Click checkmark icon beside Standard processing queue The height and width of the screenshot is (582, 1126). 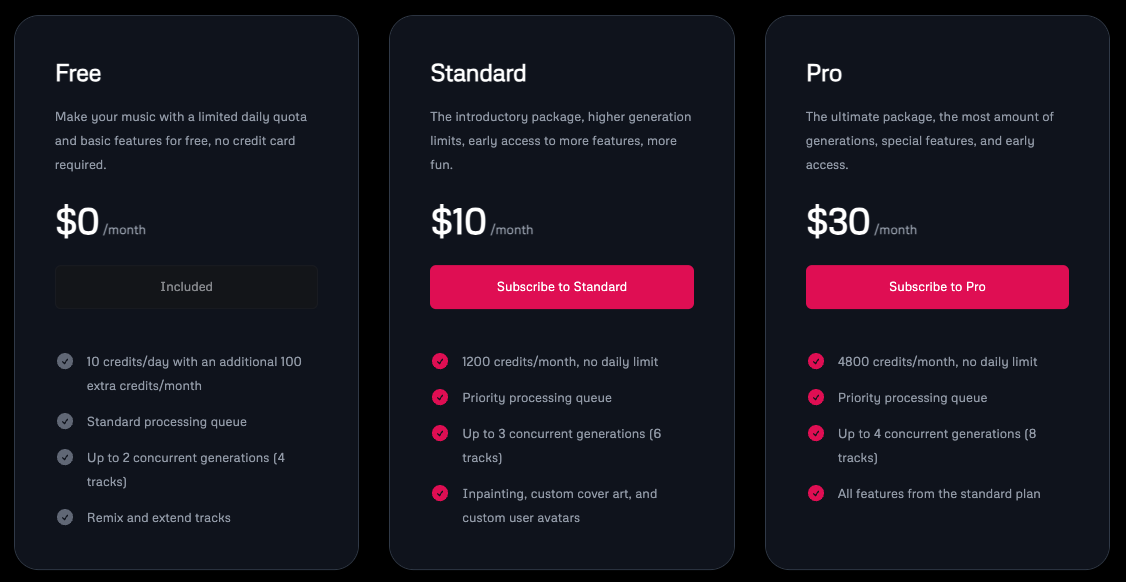point(65,421)
